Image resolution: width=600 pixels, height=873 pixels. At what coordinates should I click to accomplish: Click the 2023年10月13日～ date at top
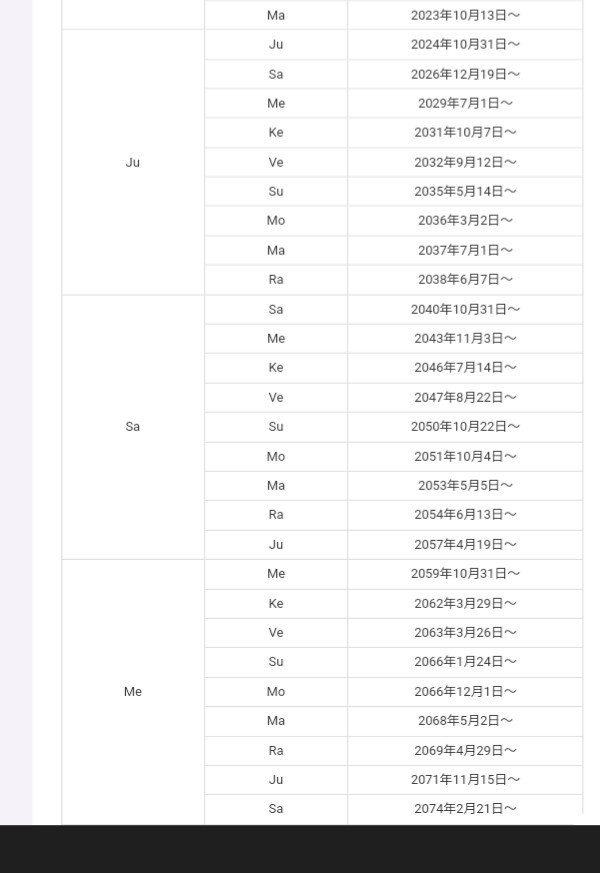point(465,15)
